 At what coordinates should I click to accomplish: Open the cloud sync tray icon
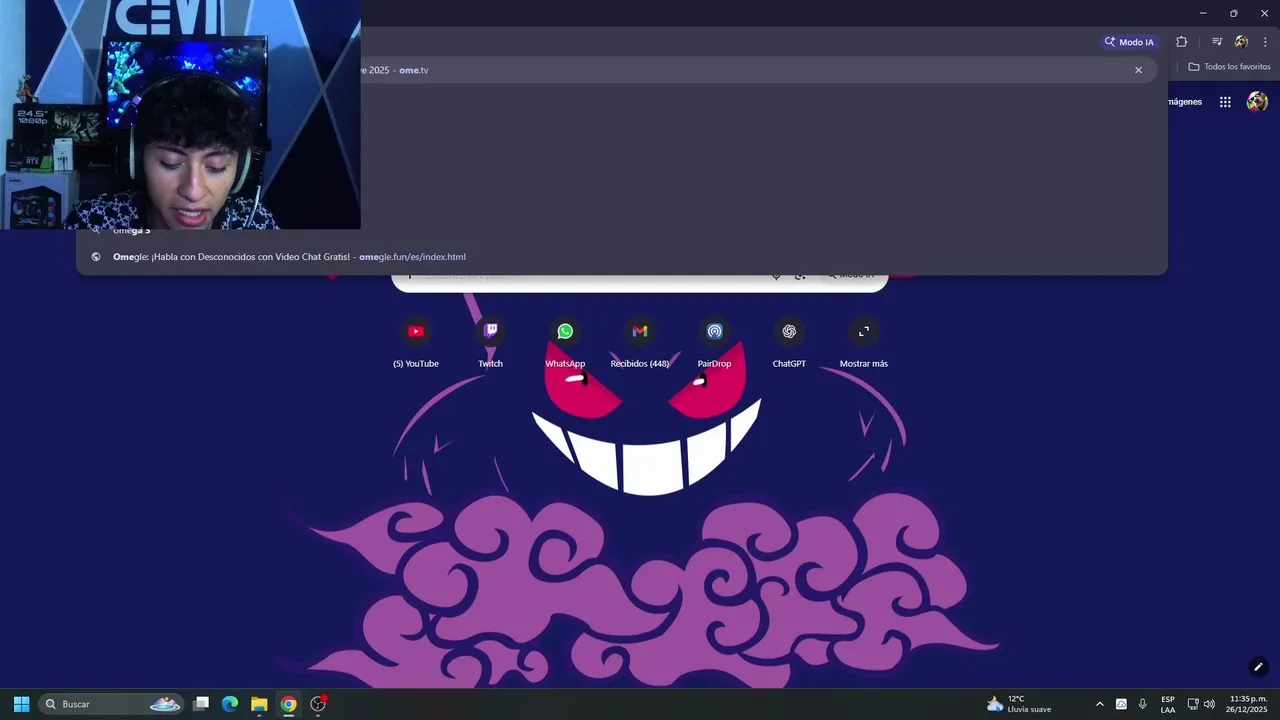[1121, 704]
